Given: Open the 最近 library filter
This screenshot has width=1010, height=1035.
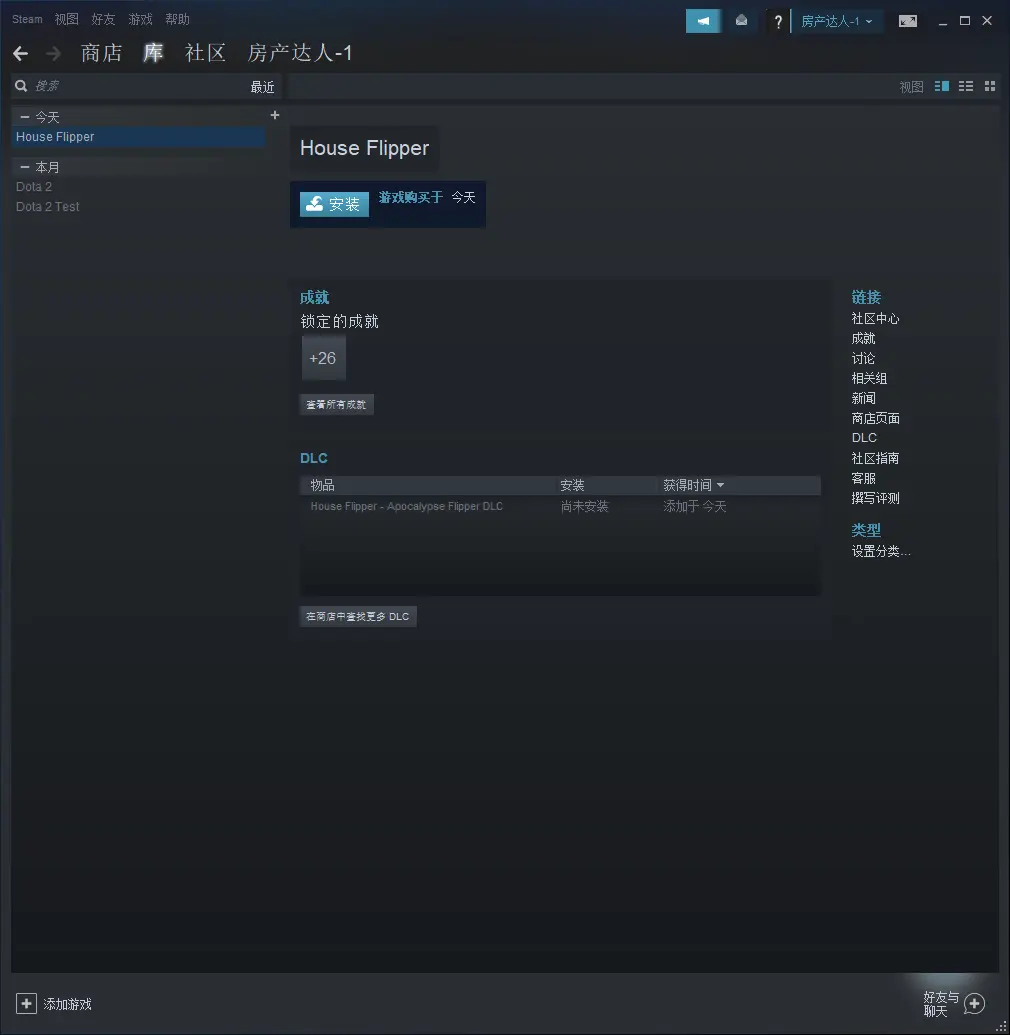Looking at the screenshot, I should pos(262,86).
